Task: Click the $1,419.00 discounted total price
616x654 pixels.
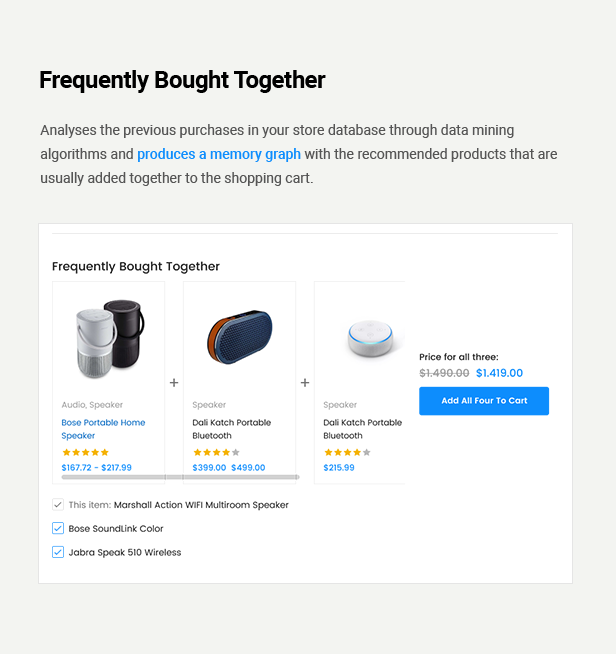Action: [x=499, y=373]
